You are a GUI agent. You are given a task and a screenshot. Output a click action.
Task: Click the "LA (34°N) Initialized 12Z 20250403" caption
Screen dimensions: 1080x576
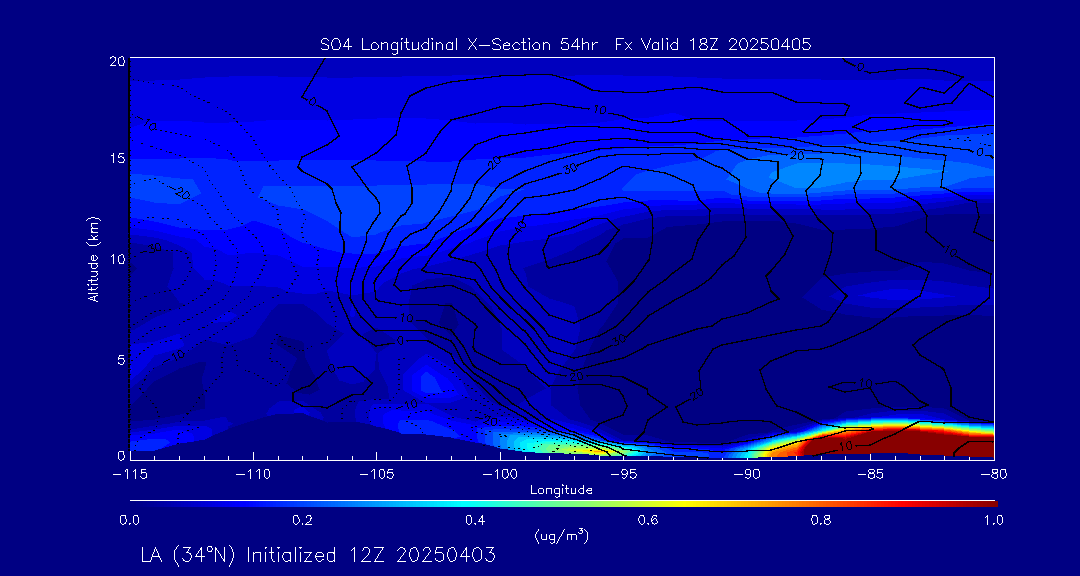coord(318,555)
